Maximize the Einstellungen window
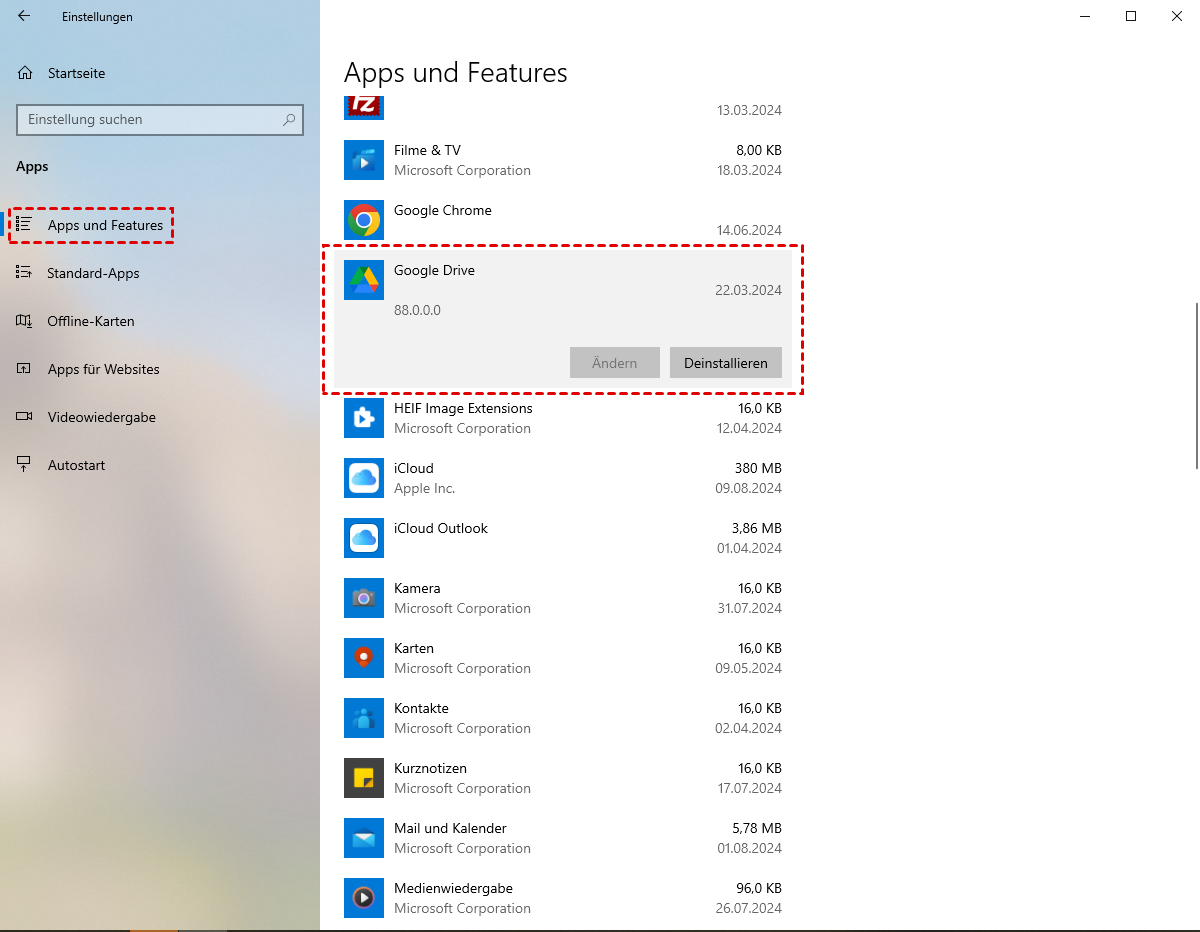Viewport: 1200px width, 932px height. [x=1131, y=16]
